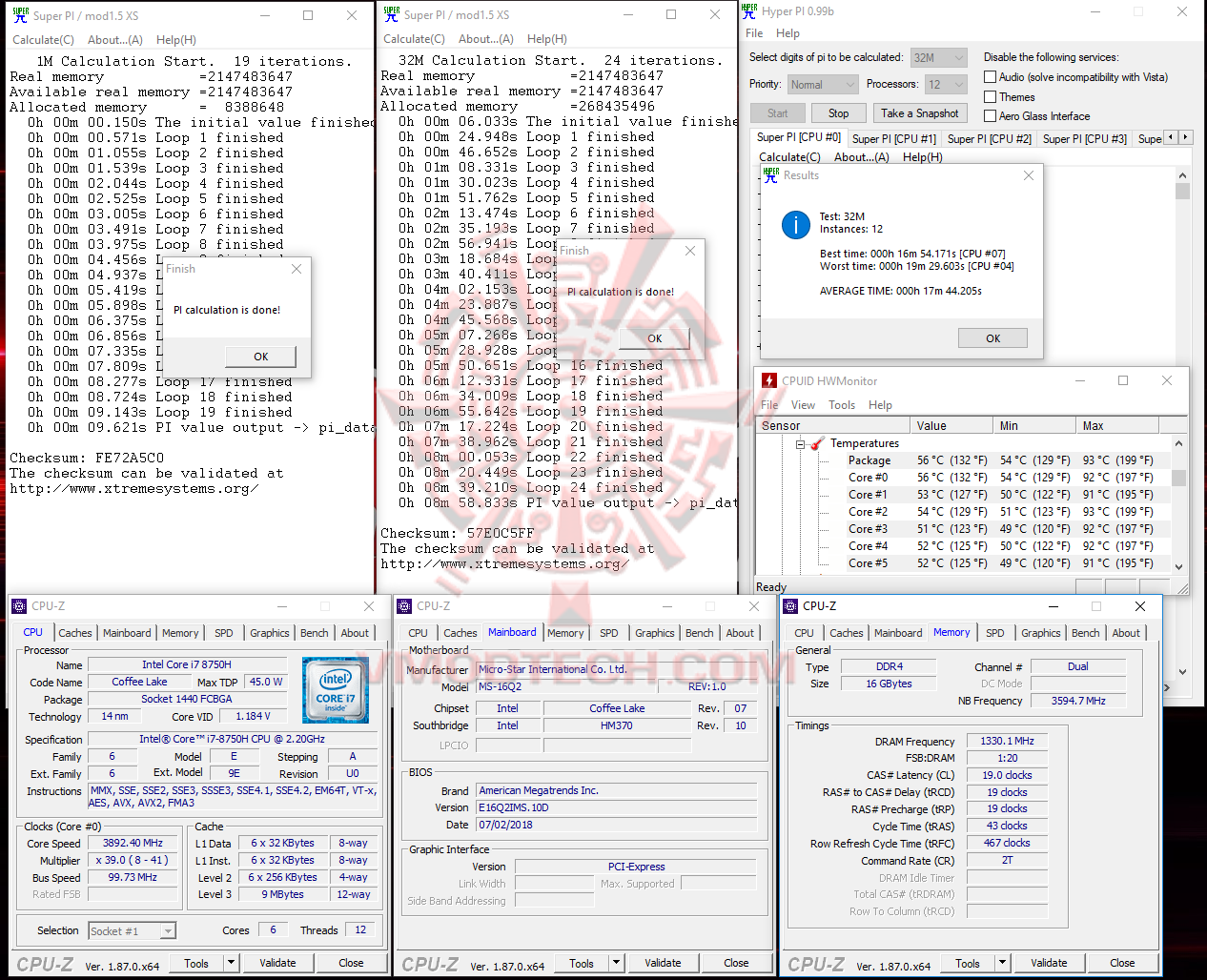Click the BIOS Version E16Q2IMS.10D field

tap(617, 807)
